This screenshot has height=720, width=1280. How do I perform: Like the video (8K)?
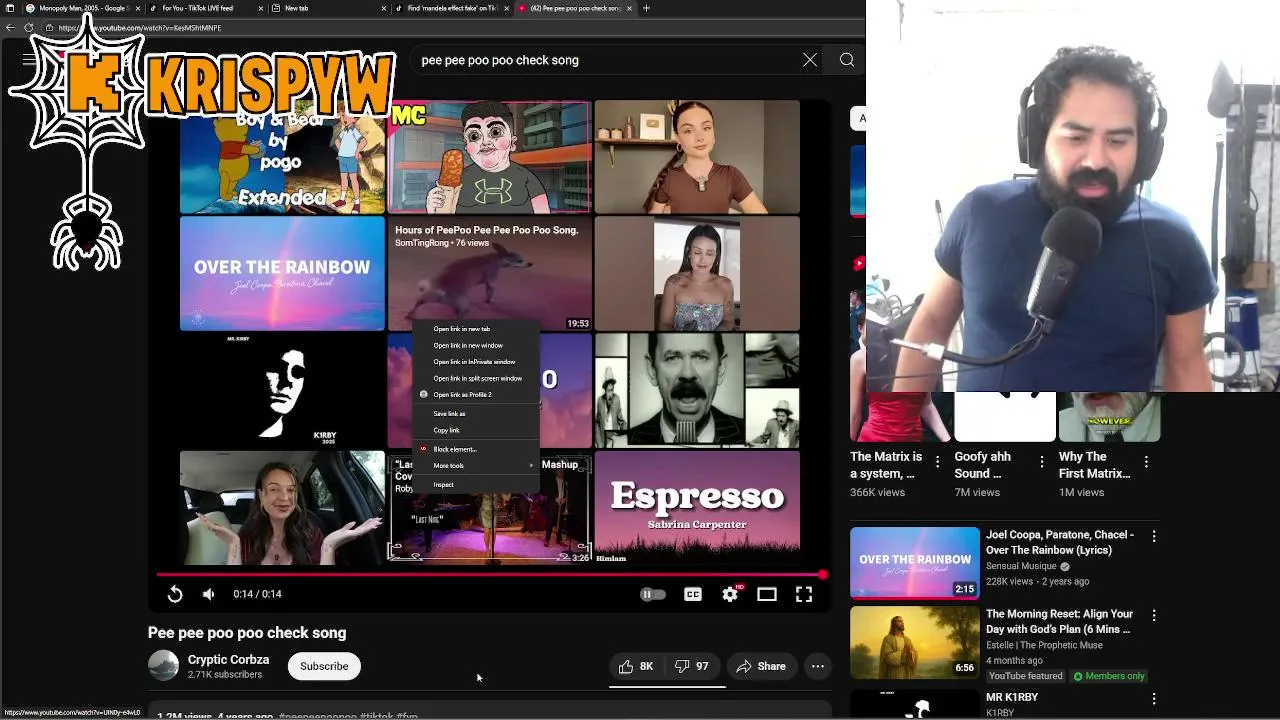636,666
